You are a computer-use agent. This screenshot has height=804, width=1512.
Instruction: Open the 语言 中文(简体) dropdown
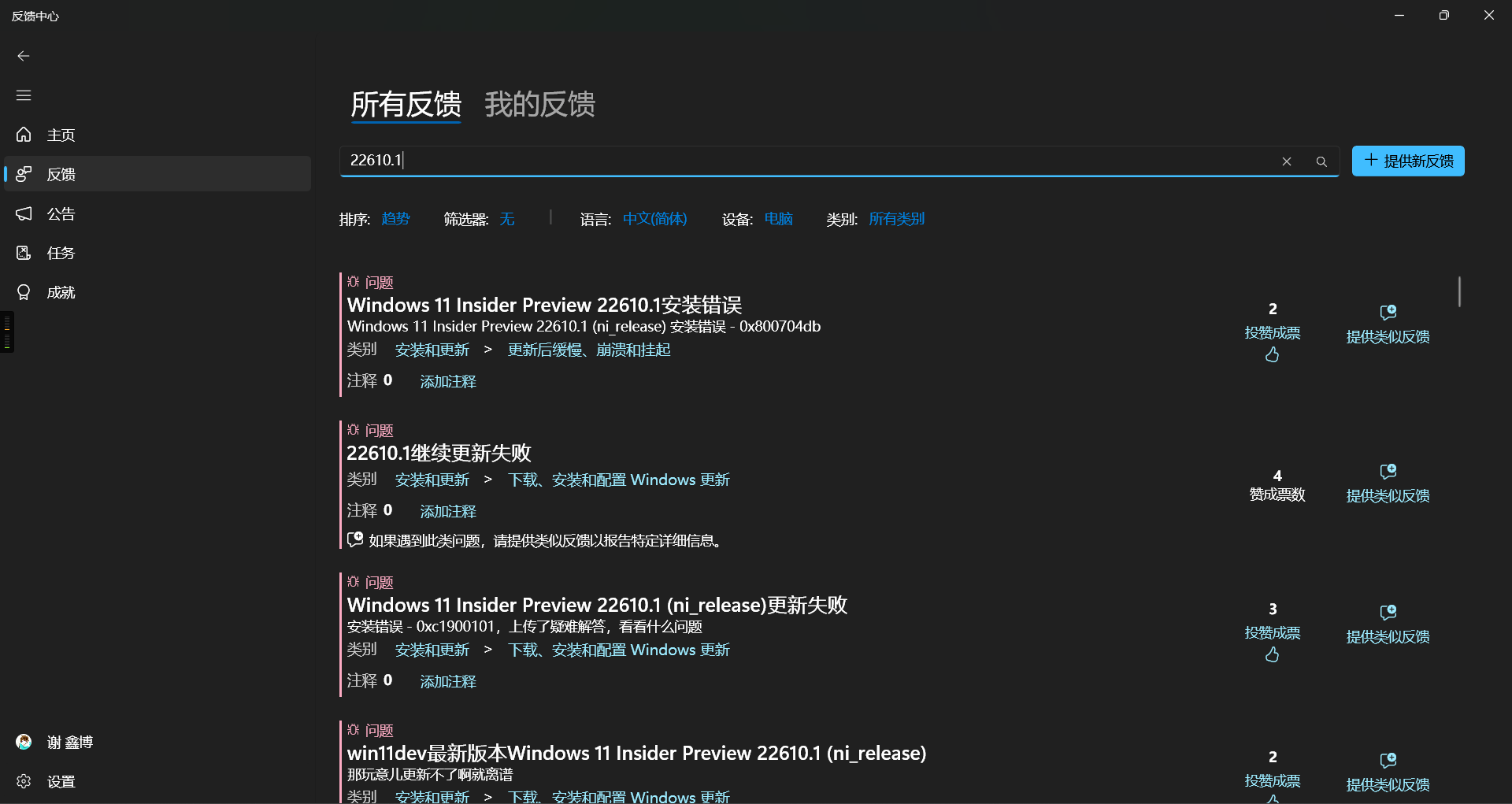pyautogui.click(x=655, y=219)
